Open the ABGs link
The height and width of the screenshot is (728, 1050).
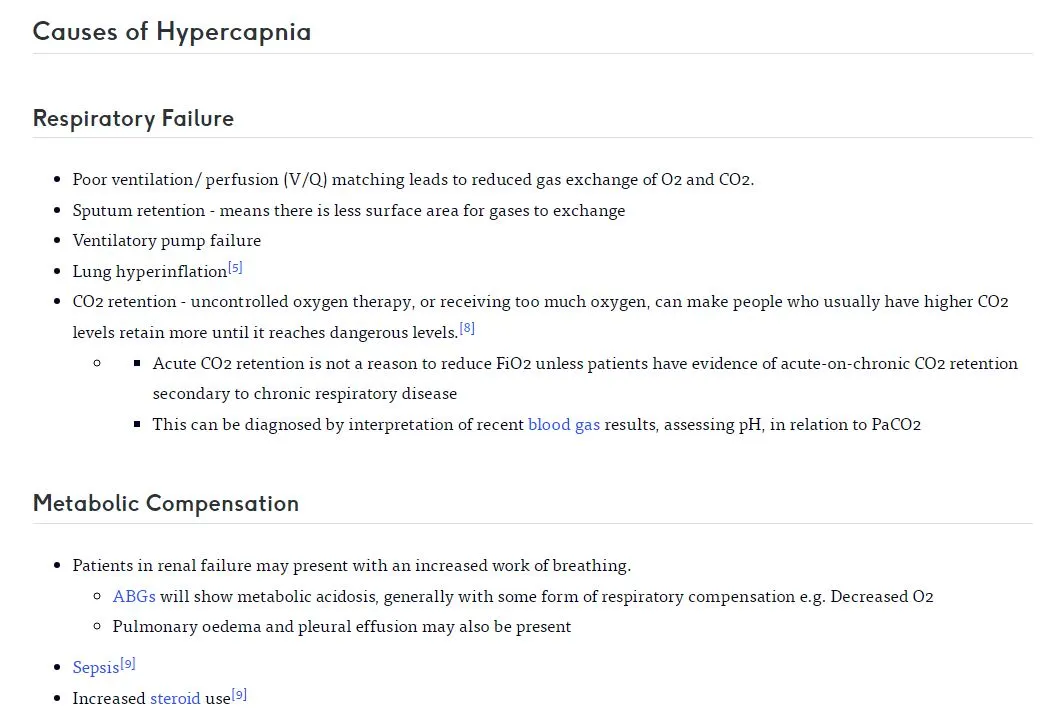click(134, 596)
